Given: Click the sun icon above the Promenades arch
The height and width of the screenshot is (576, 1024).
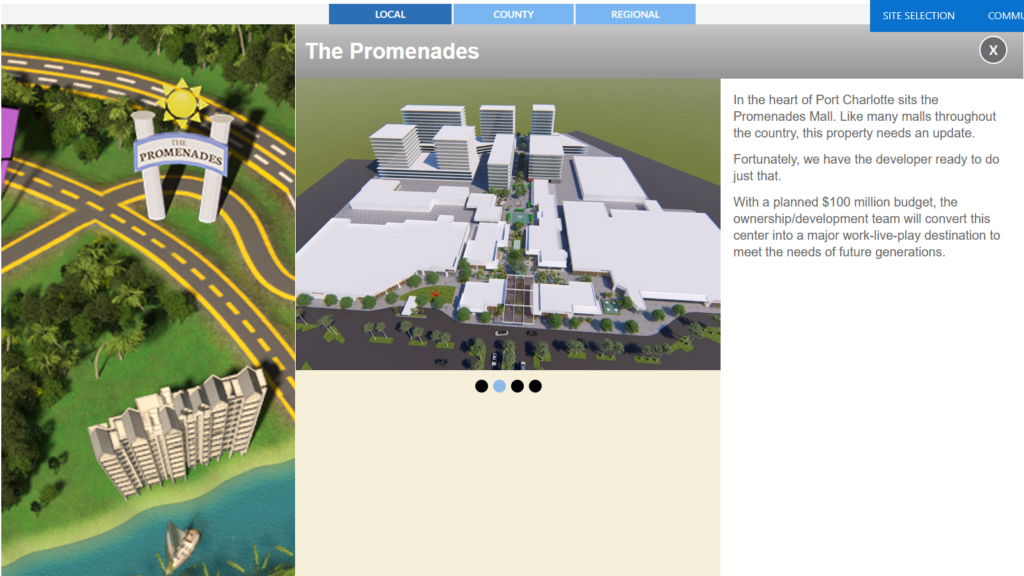Looking at the screenshot, I should [x=182, y=101].
